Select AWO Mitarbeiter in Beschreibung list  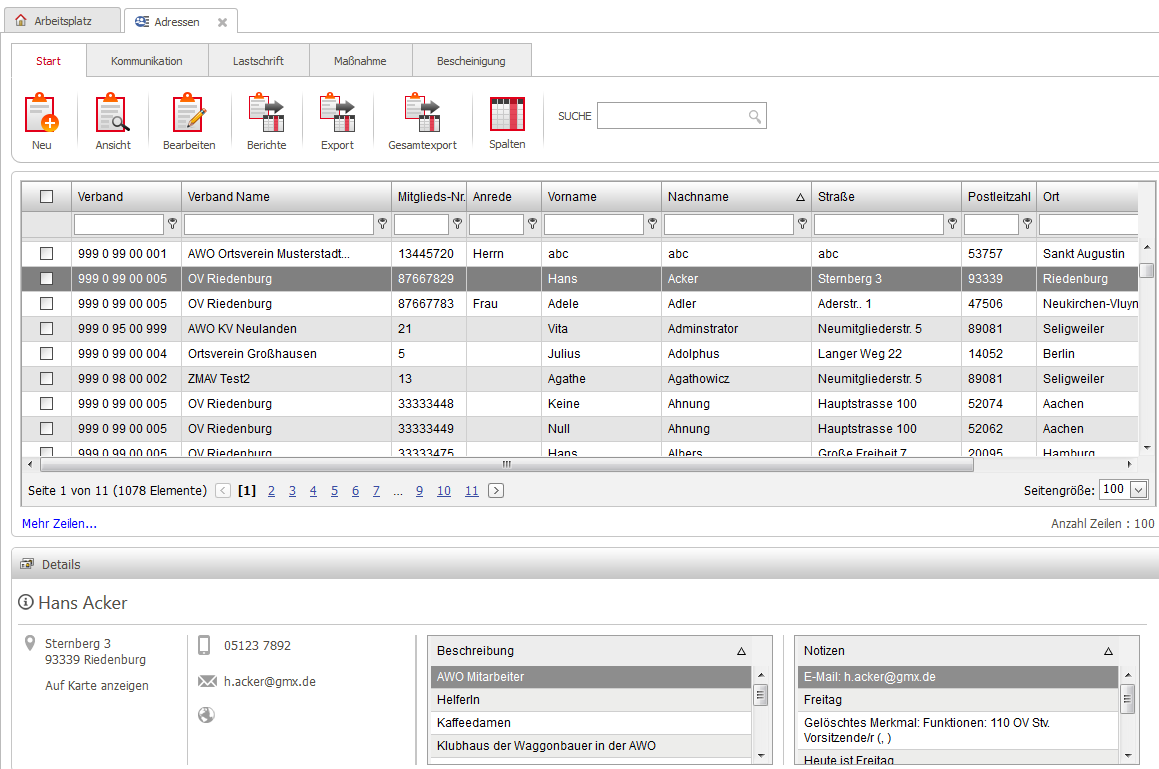tap(591, 677)
